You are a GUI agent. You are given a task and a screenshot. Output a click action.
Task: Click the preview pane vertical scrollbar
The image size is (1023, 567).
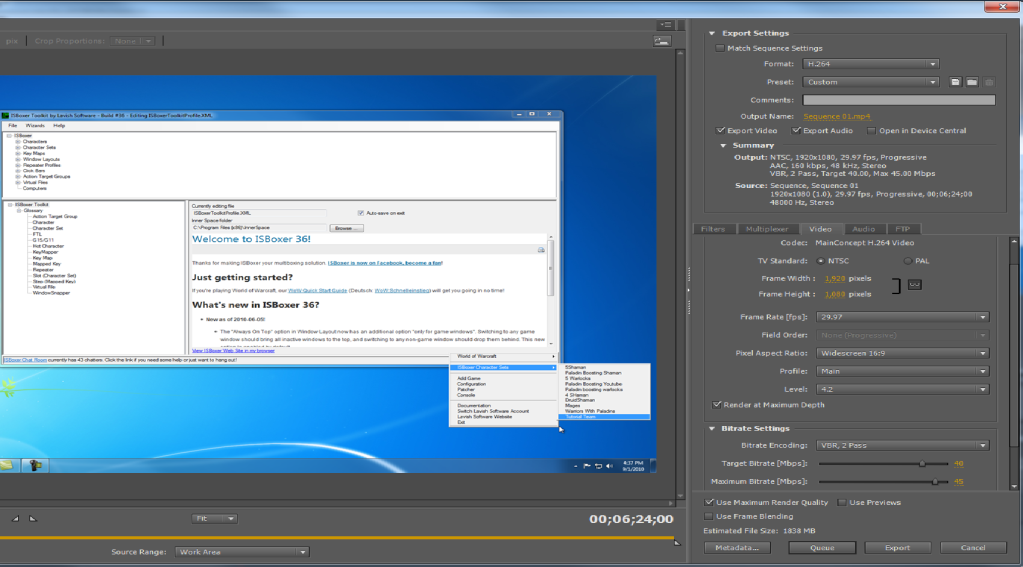pyautogui.click(x=680, y=274)
